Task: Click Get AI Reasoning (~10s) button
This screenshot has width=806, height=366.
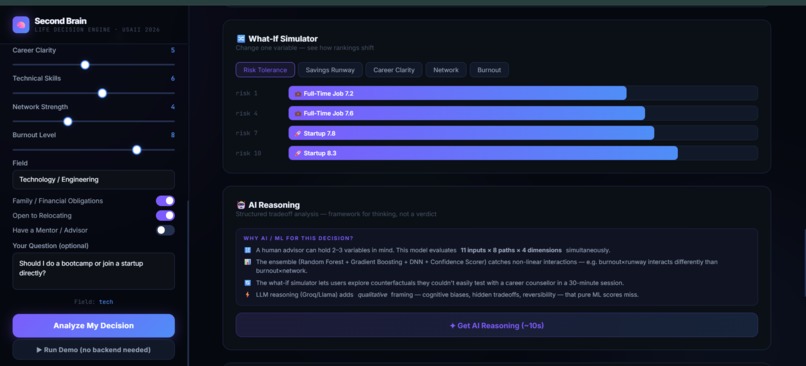Action: pyautogui.click(x=497, y=325)
